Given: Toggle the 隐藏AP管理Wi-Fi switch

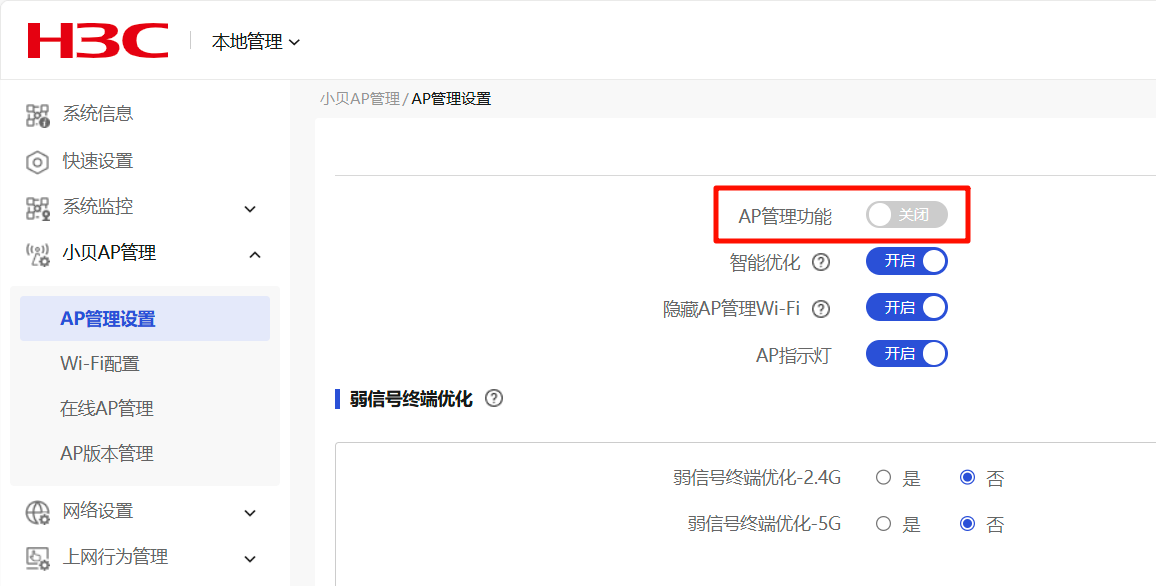Looking at the screenshot, I should point(906,308).
